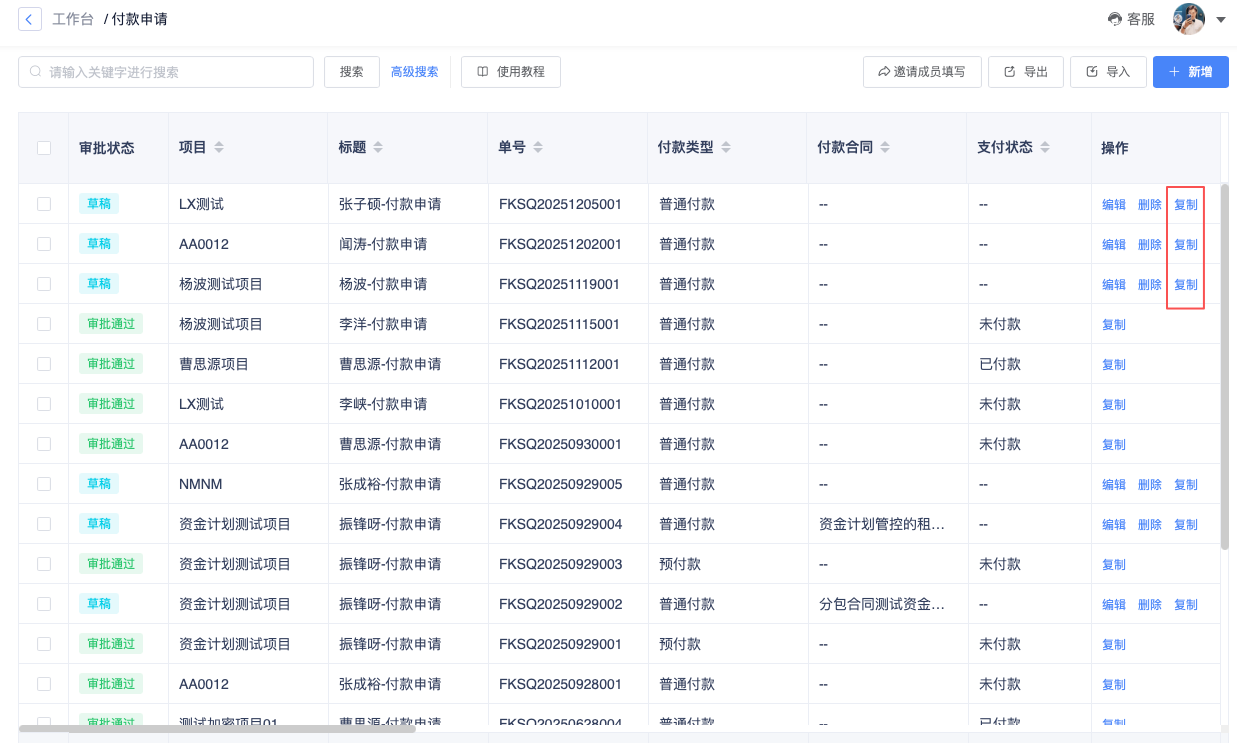Go to 工作台 in breadcrumb
This screenshot has width=1237, height=743.
[x=73, y=19]
